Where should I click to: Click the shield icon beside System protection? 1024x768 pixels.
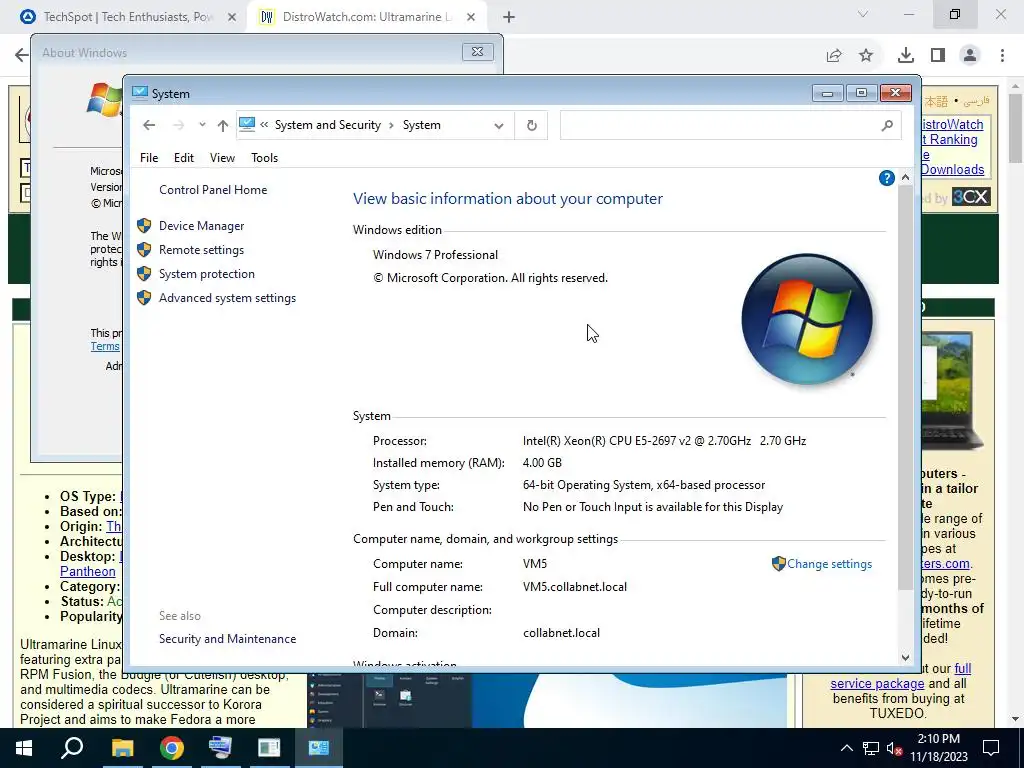[144, 274]
